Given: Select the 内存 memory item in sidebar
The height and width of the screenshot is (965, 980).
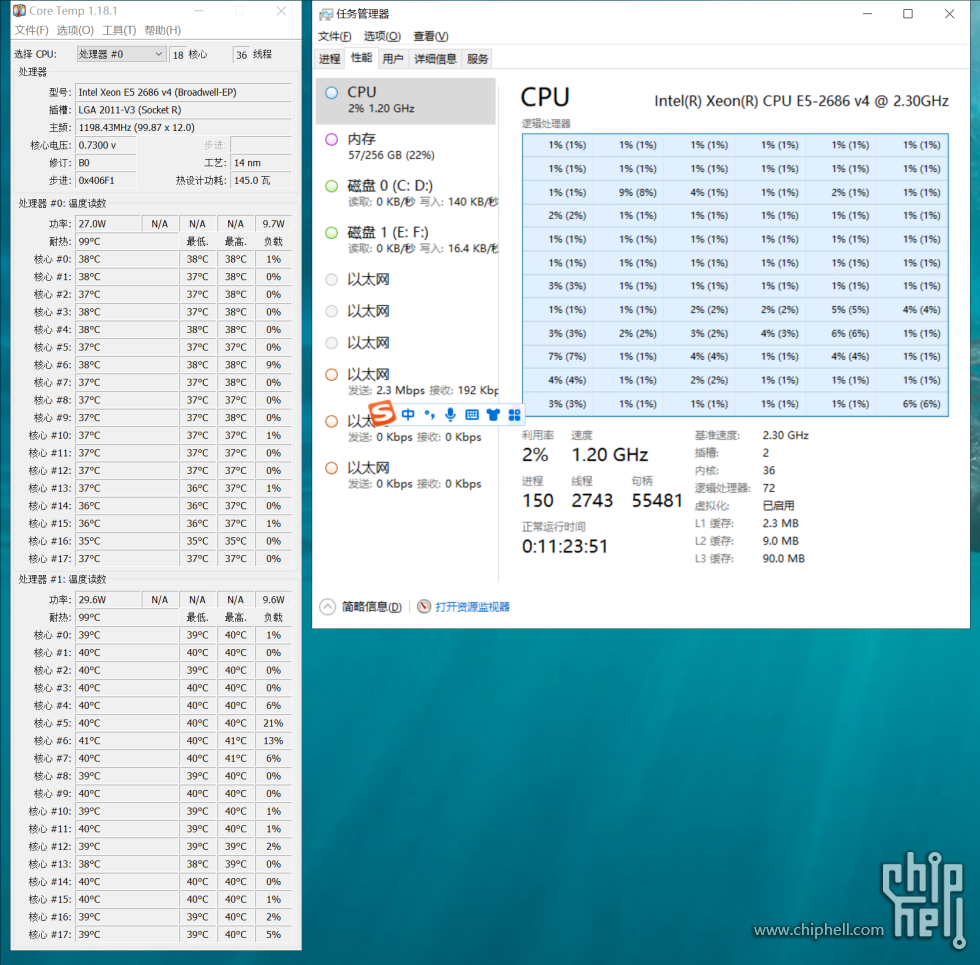Looking at the screenshot, I should (406, 147).
